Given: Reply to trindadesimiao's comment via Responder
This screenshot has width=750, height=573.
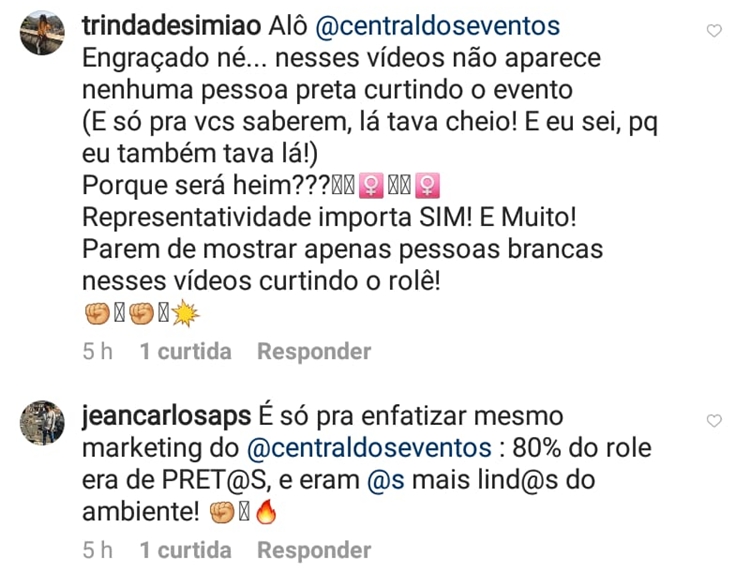Looking at the screenshot, I should tap(314, 352).
